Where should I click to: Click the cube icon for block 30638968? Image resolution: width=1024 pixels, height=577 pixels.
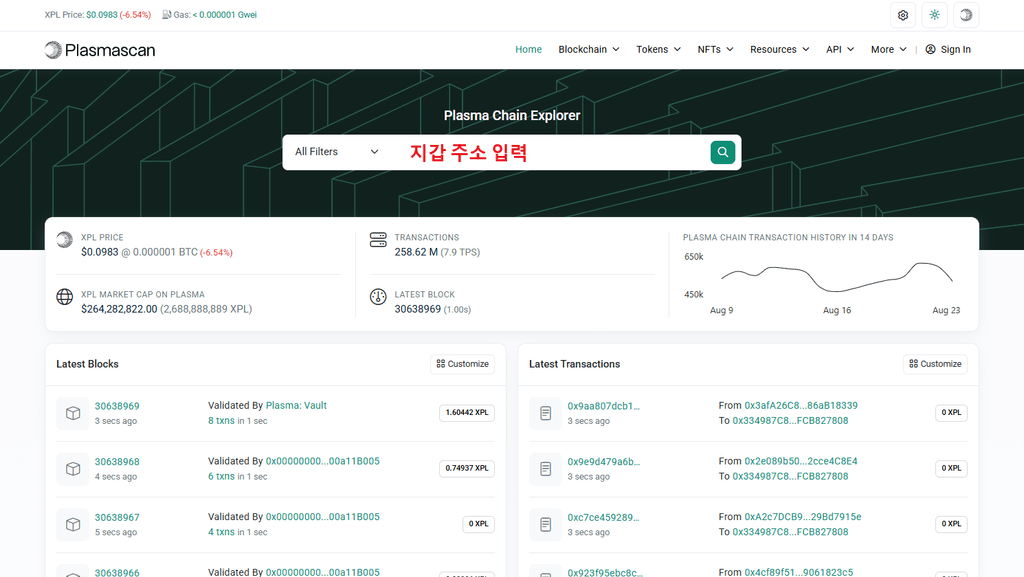(73, 469)
